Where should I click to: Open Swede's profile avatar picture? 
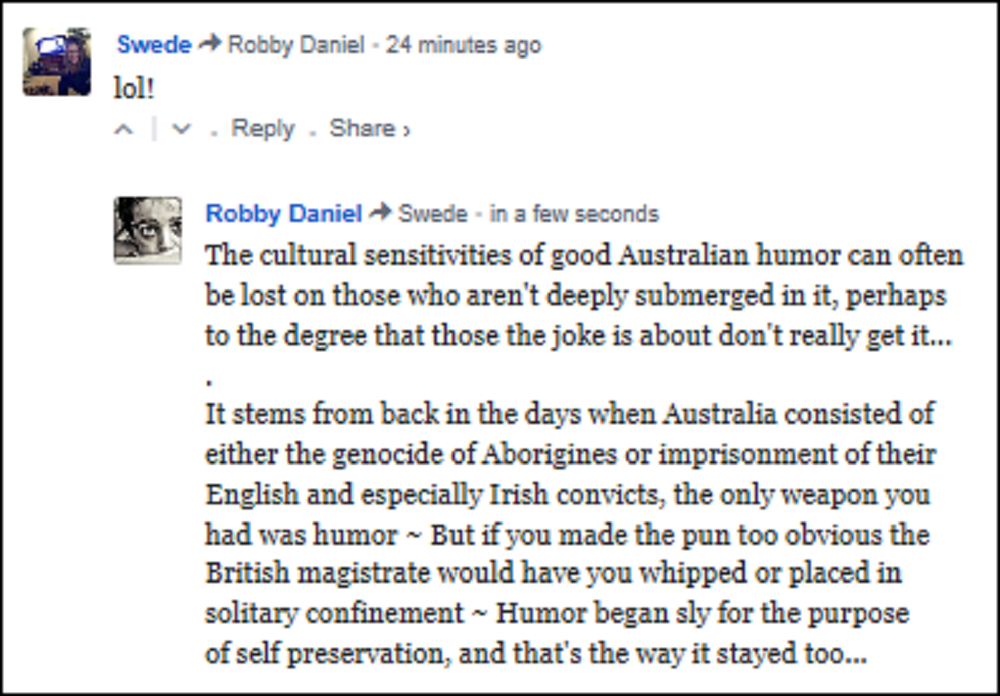point(57,61)
